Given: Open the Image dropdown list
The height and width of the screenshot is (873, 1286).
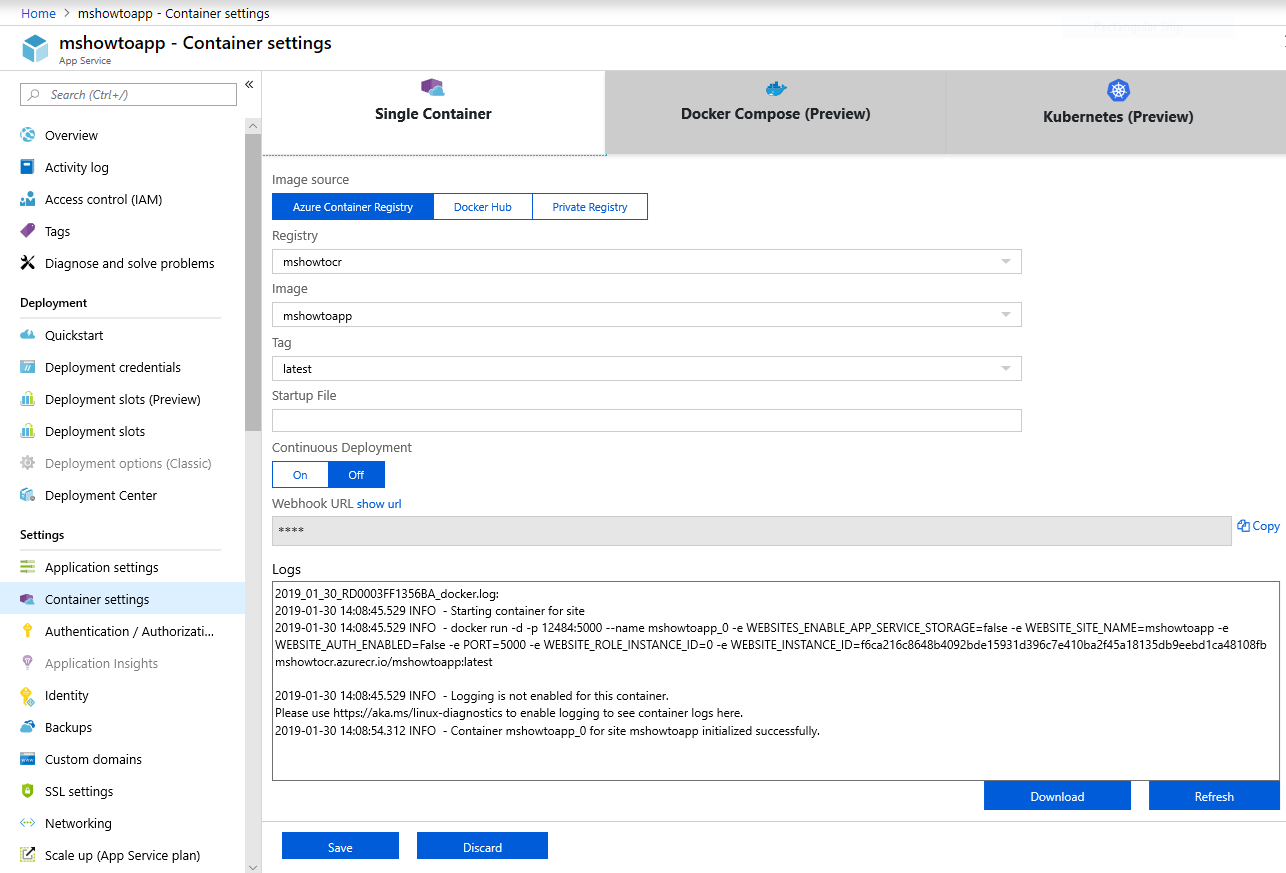Looking at the screenshot, I should pyautogui.click(x=1006, y=315).
